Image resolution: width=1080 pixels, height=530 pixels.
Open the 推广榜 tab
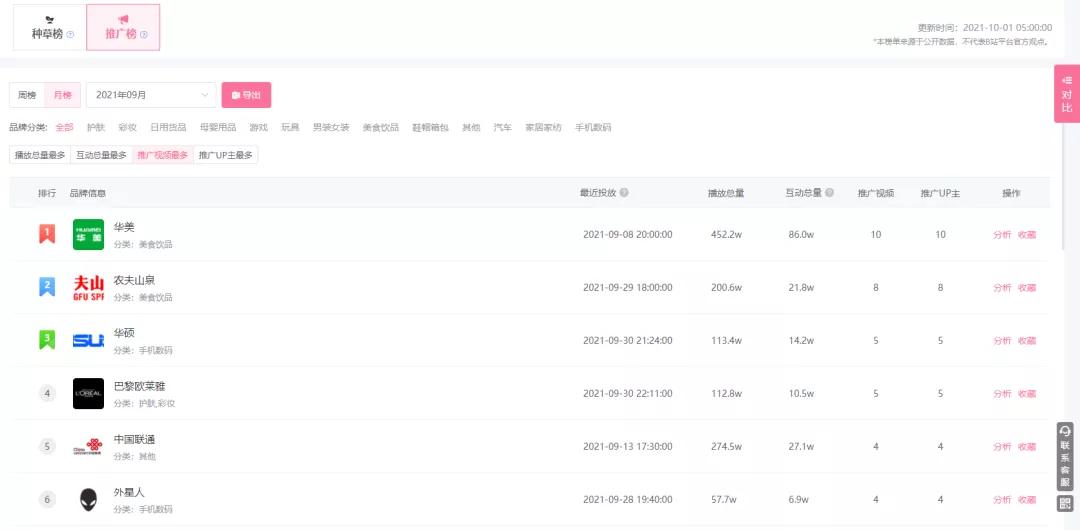tap(123, 28)
